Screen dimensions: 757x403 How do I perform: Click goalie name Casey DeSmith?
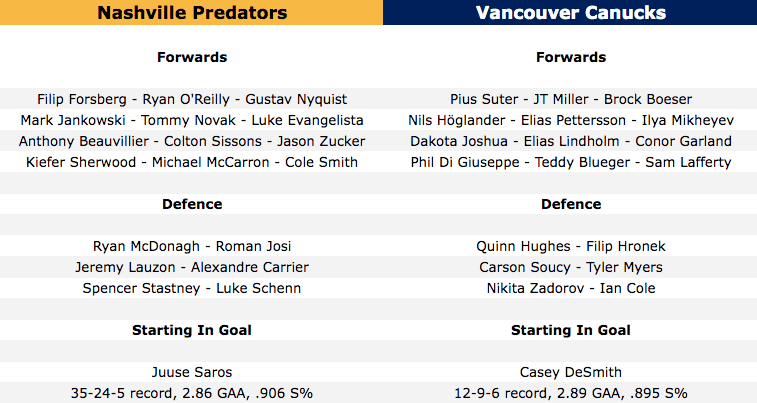click(x=570, y=372)
